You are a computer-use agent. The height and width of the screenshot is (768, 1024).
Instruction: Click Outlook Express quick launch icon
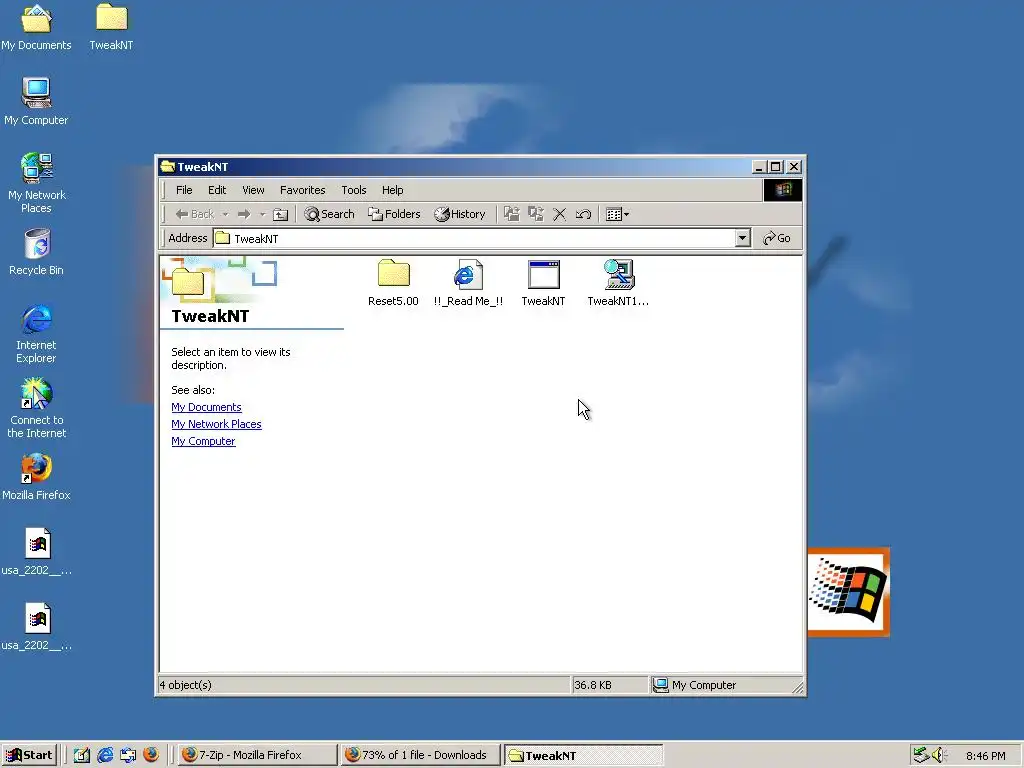(128, 755)
